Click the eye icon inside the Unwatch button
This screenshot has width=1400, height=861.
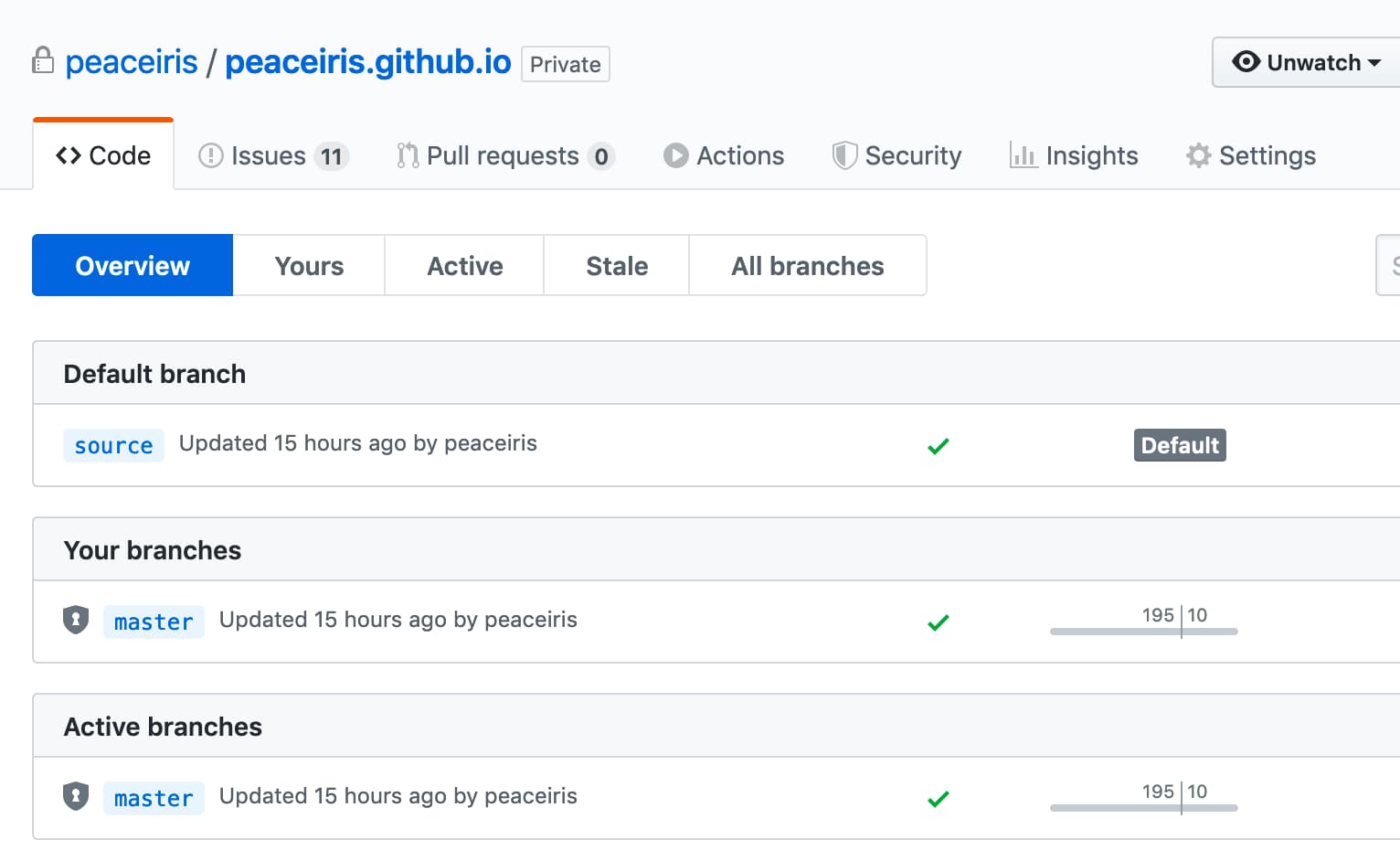click(x=1246, y=62)
